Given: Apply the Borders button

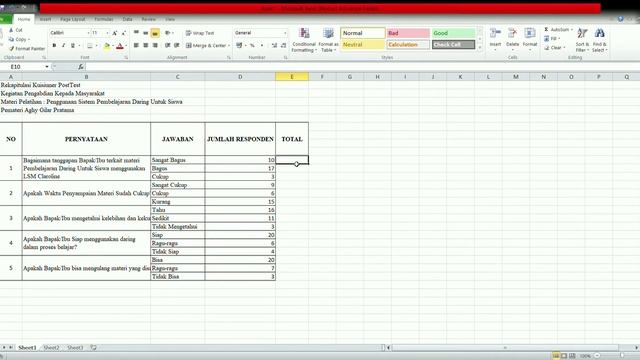Looking at the screenshot, I should 90,46.
